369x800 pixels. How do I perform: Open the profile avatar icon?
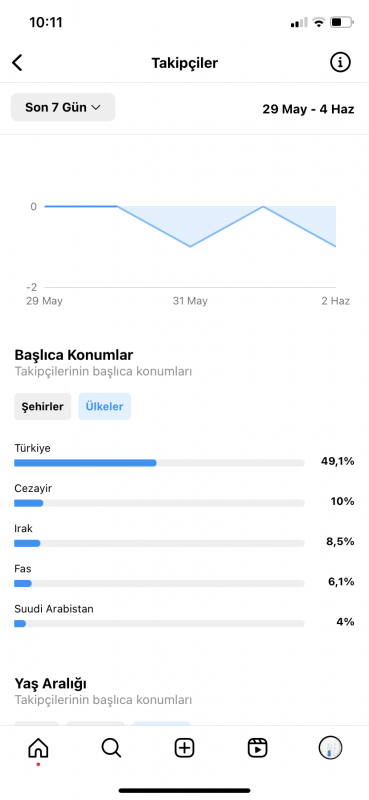(330, 748)
